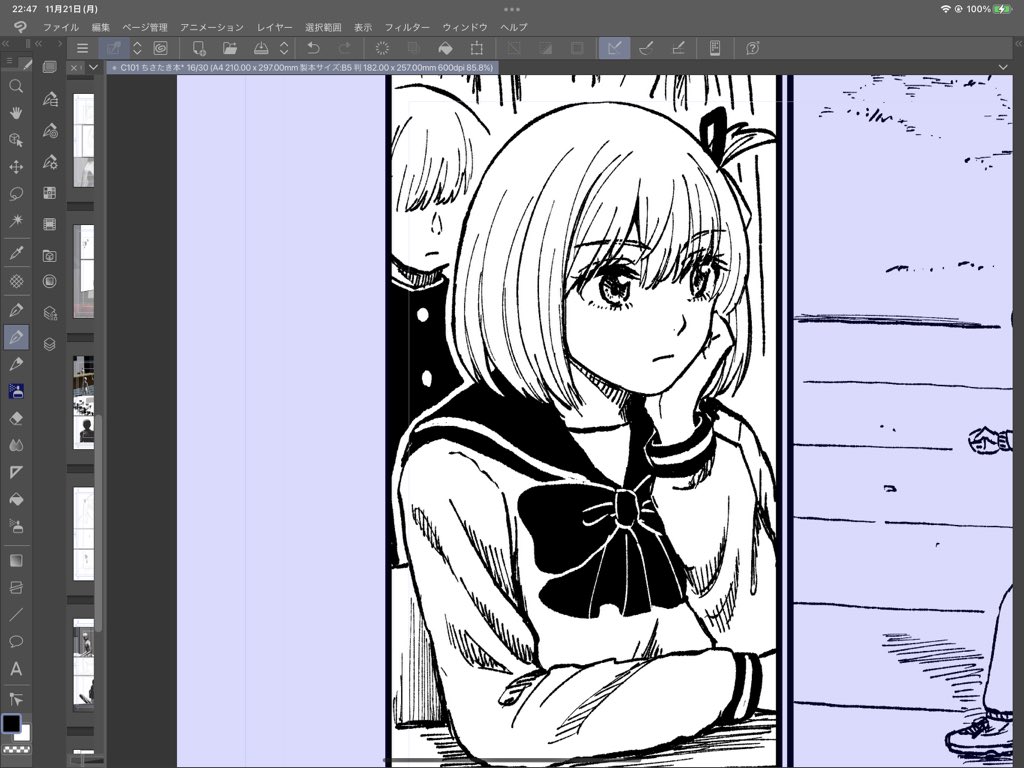Select the Operation object tool
Image resolution: width=1024 pixels, height=768 pixels.
pyautogui.click(x=16, y=140)
